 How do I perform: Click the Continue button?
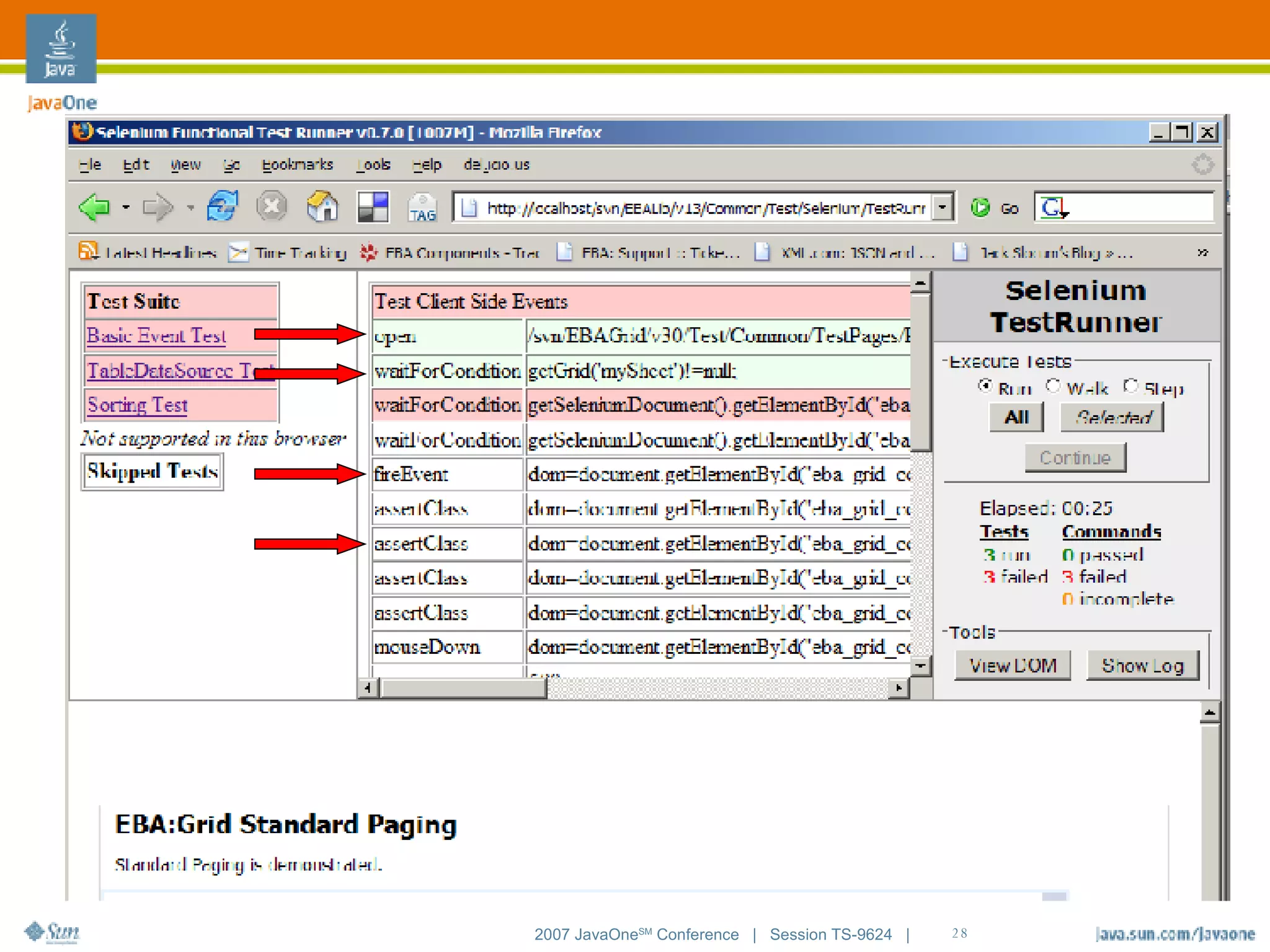click(1075, 457)
